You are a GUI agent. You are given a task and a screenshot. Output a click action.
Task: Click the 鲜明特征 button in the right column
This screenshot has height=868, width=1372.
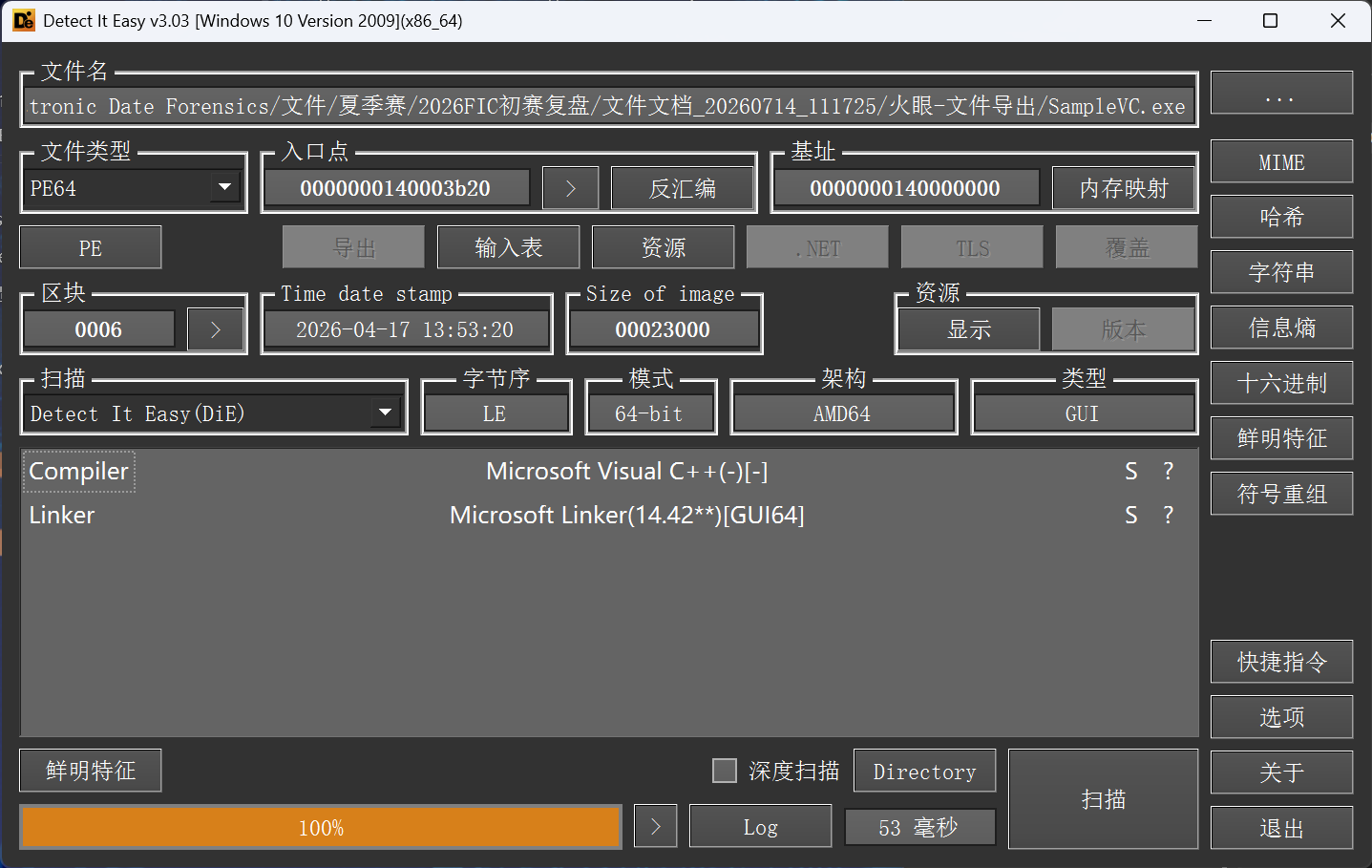[x=1281, y=438]
